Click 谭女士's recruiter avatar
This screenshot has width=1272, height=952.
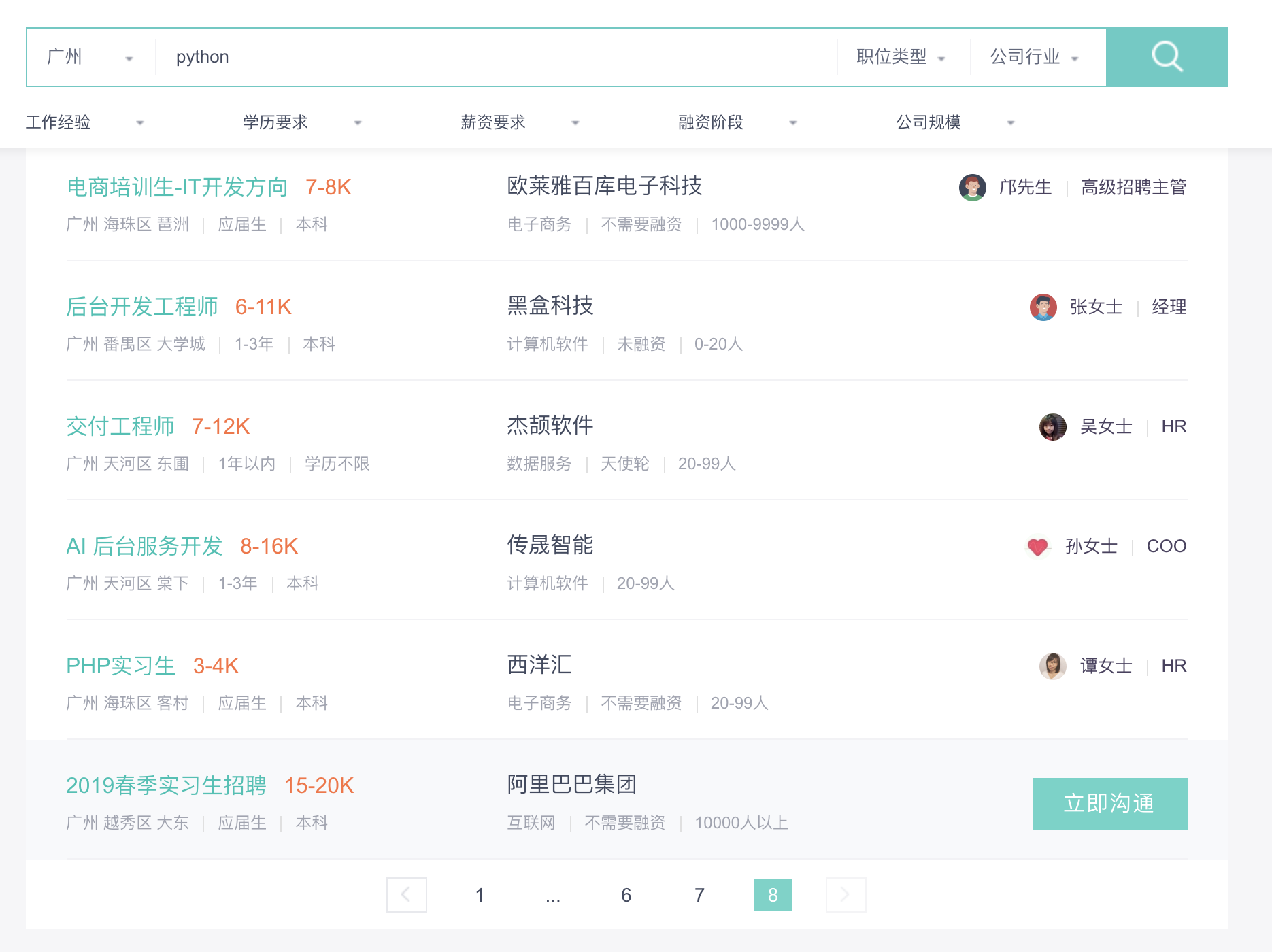click(x=1053, y=666)
